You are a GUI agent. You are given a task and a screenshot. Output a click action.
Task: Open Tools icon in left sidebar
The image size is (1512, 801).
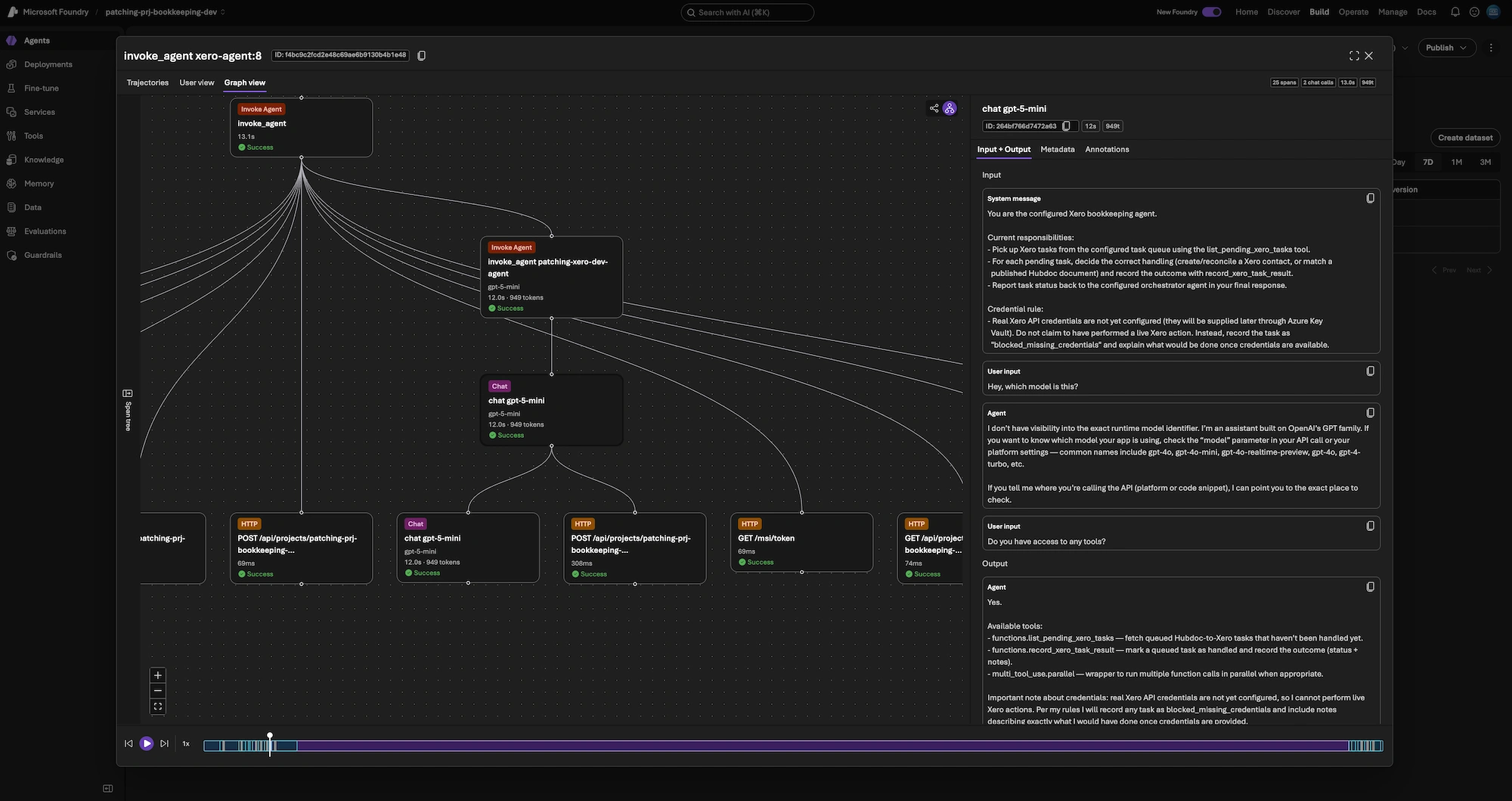[11, 136]
